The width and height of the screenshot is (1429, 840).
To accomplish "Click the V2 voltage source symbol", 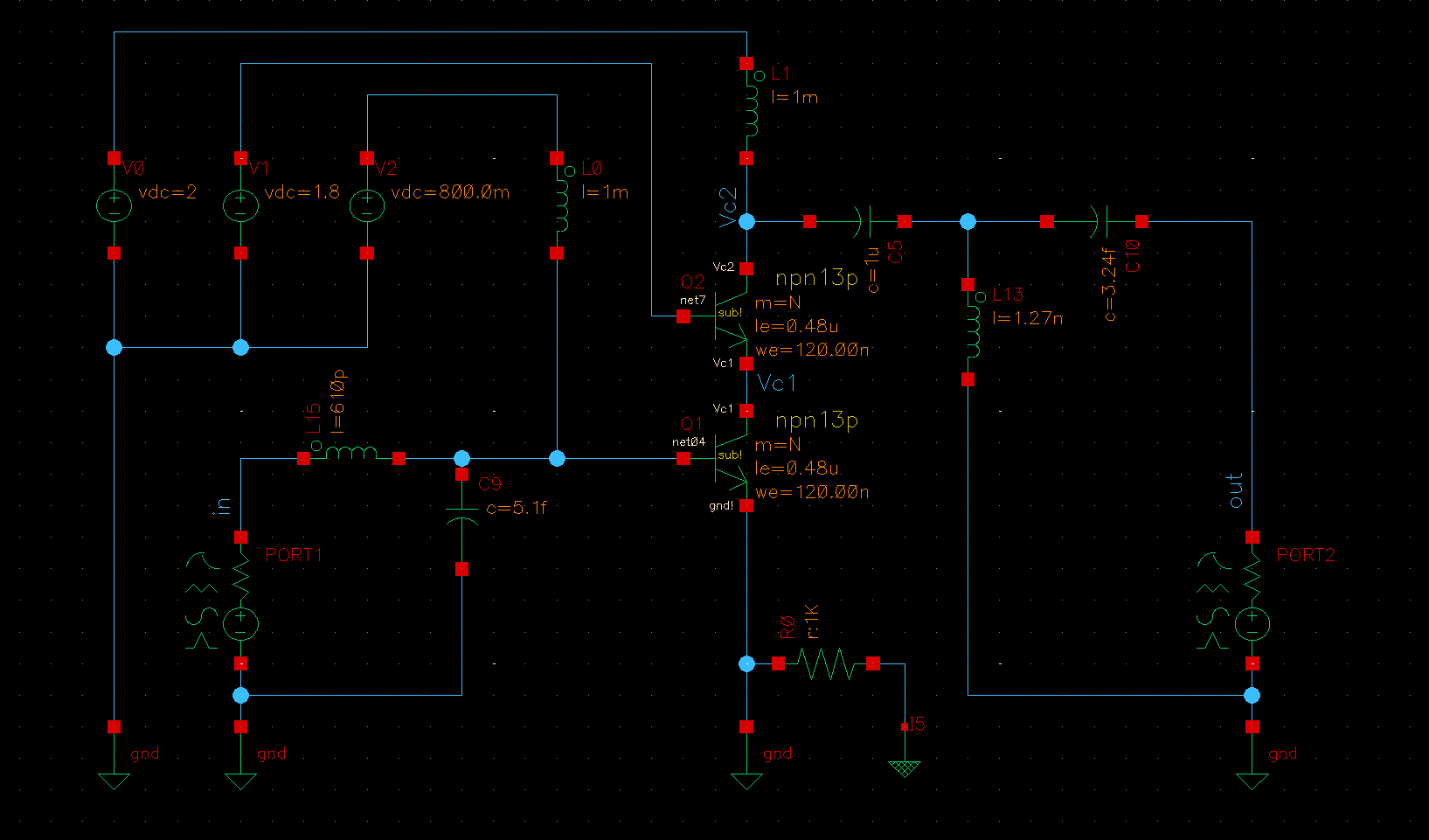I will pos(367,205).
